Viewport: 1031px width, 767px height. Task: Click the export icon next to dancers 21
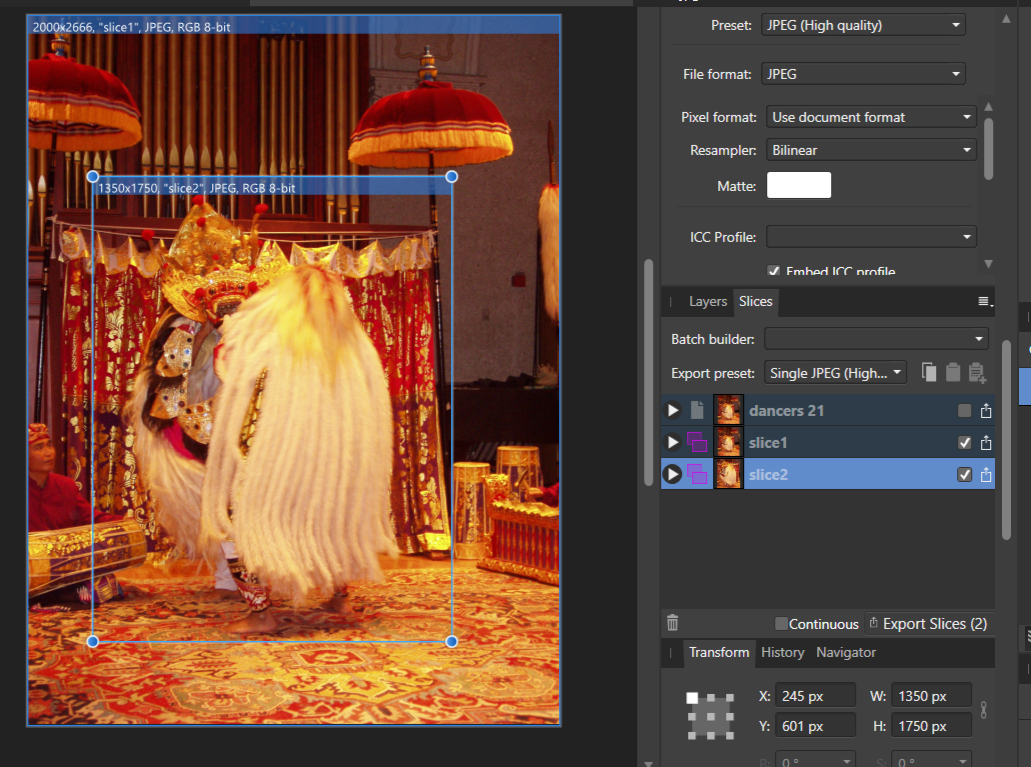(985, 410)
